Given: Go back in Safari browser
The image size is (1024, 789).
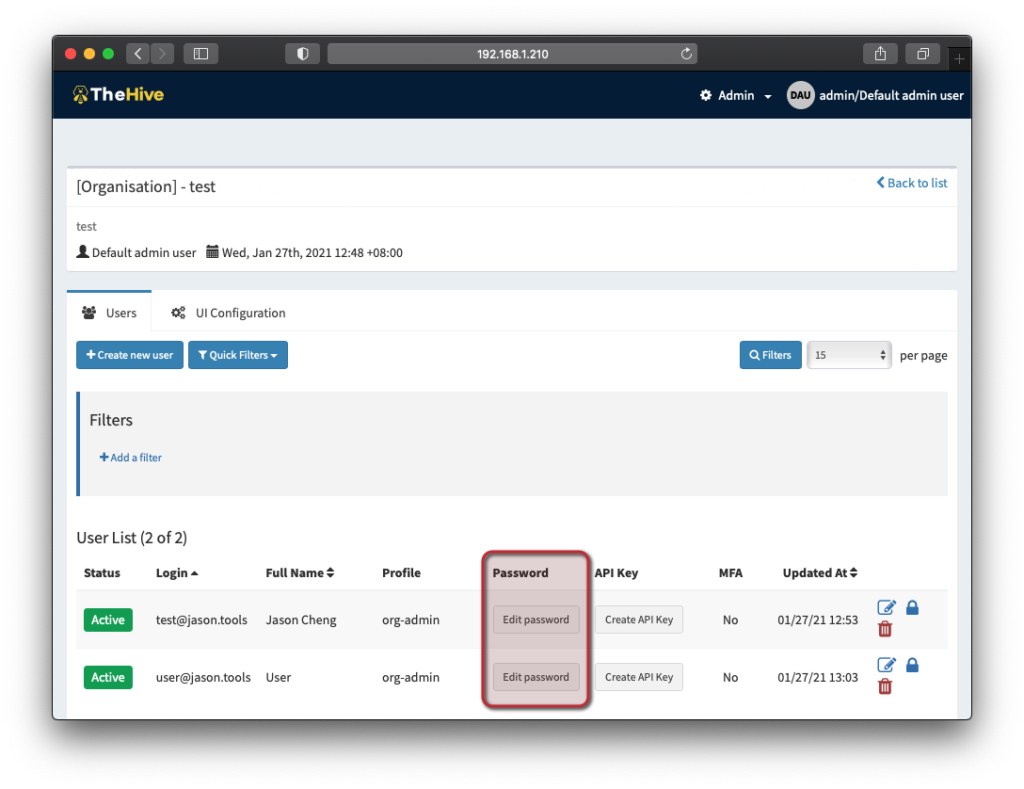Looking at the screenshot, I should pyautogui.click(x=138, y=54).
